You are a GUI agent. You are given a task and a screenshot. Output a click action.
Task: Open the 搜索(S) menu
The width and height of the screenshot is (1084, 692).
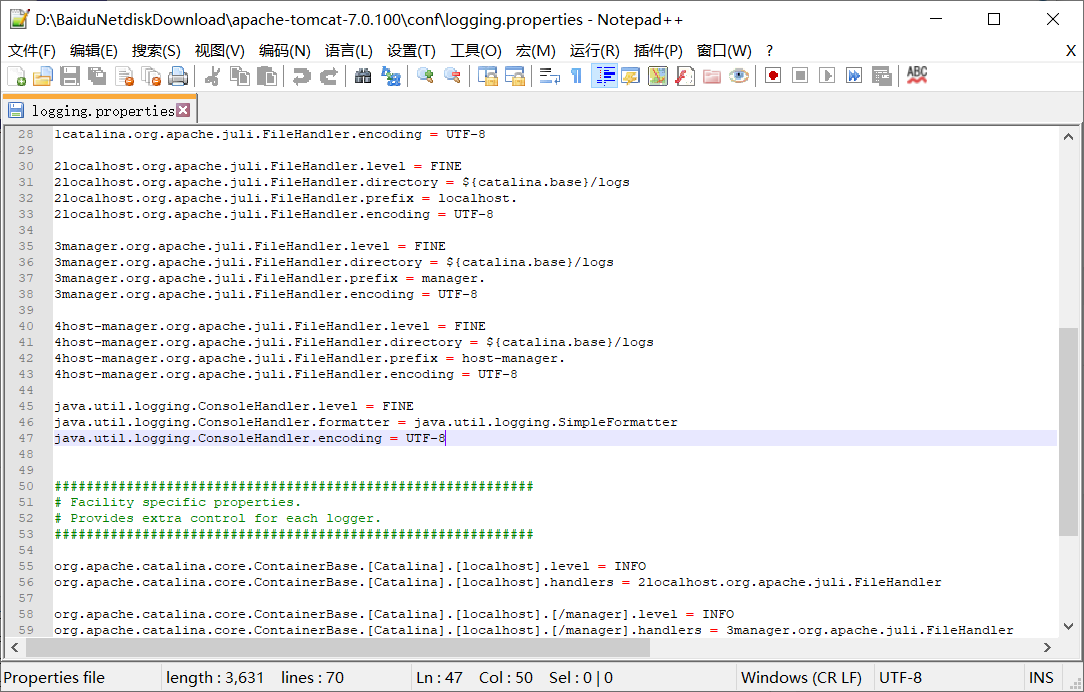[156, 50]
